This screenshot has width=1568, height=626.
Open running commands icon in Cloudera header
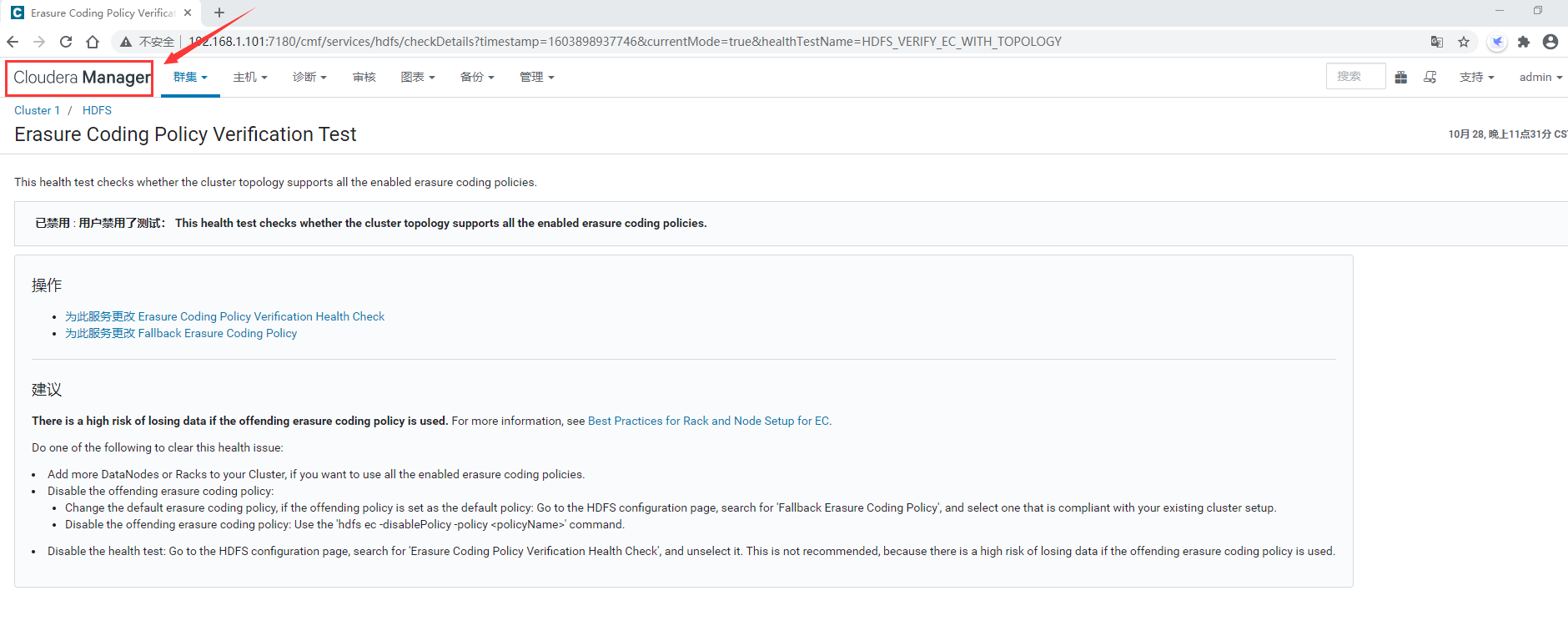click(1430, 77)
